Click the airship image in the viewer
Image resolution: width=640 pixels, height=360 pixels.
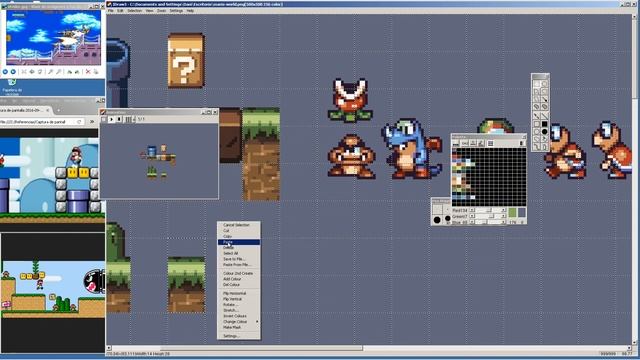[53, 38]
